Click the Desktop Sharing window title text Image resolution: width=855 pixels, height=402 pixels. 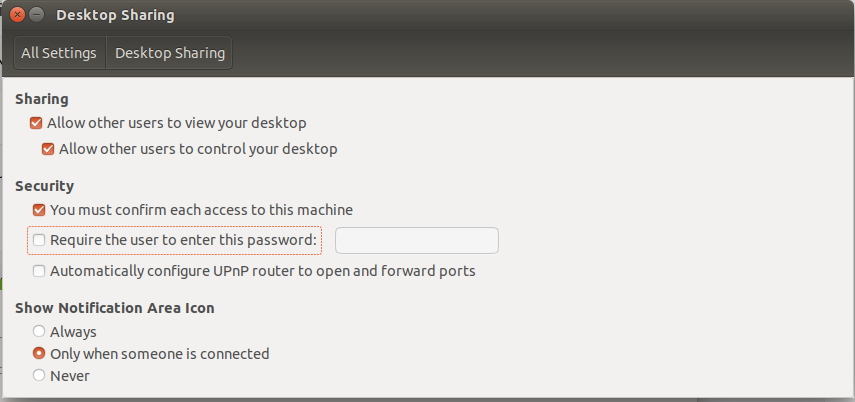pyautogui.click(x=115, y=16)
